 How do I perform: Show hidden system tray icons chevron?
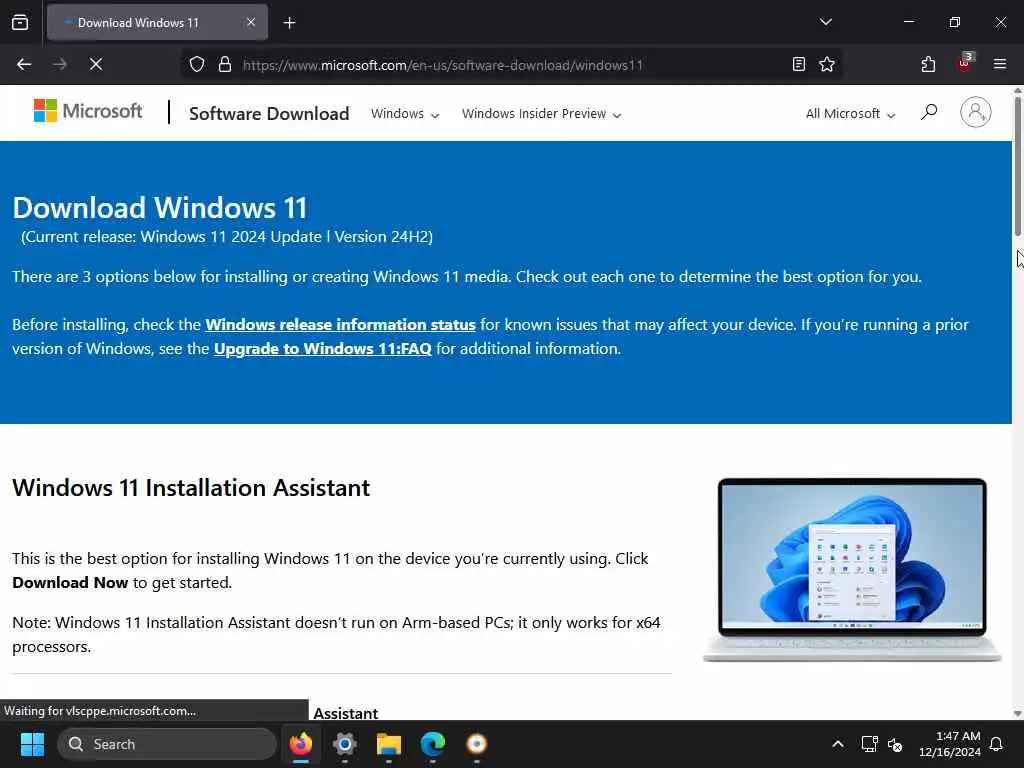838,744
